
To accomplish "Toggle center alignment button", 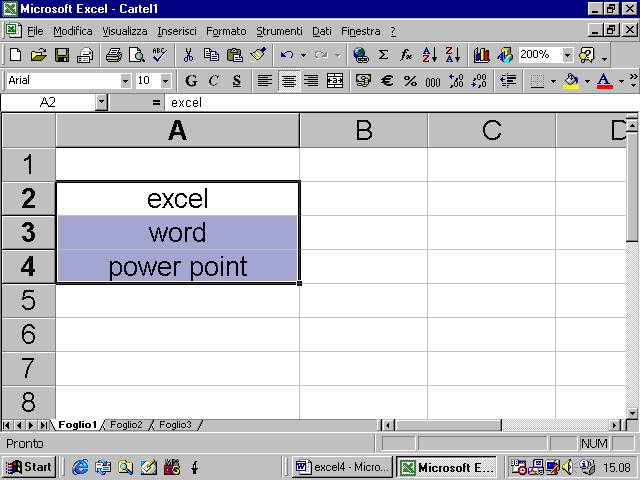I will click(x=289, y=81).
